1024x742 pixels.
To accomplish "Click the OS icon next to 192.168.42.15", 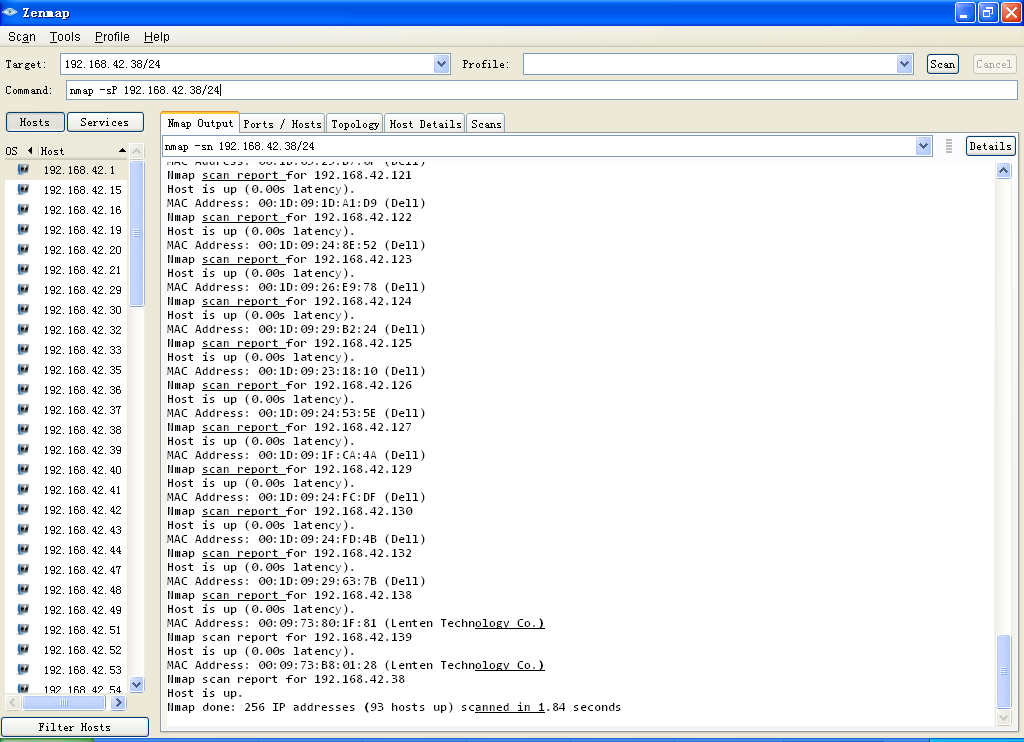I will [23, 189].
